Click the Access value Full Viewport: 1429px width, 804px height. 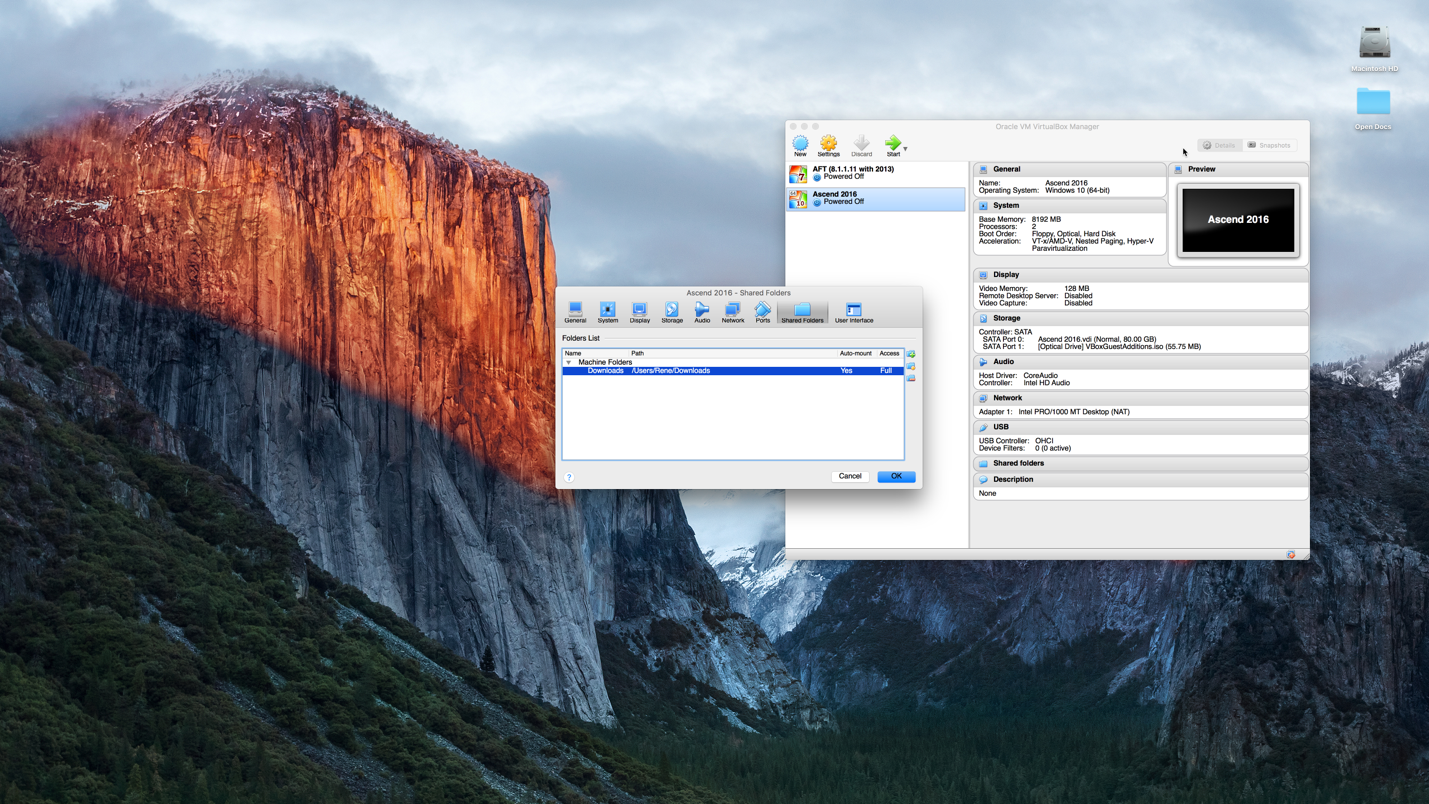[x=886, y=370]
